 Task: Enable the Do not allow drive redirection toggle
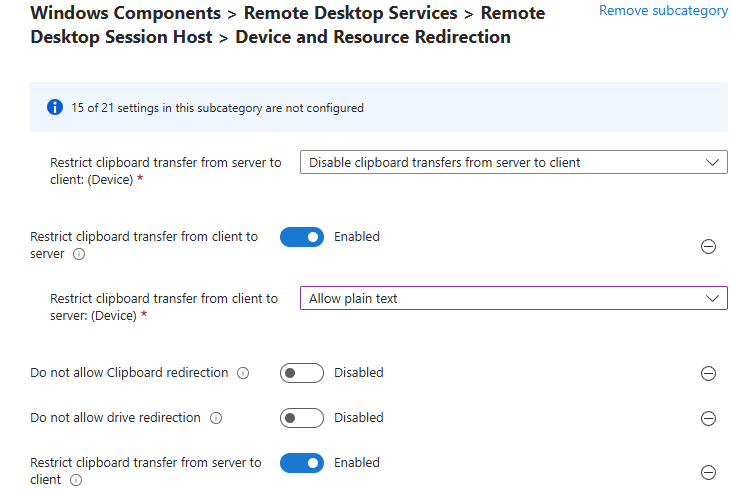point(302,418)
